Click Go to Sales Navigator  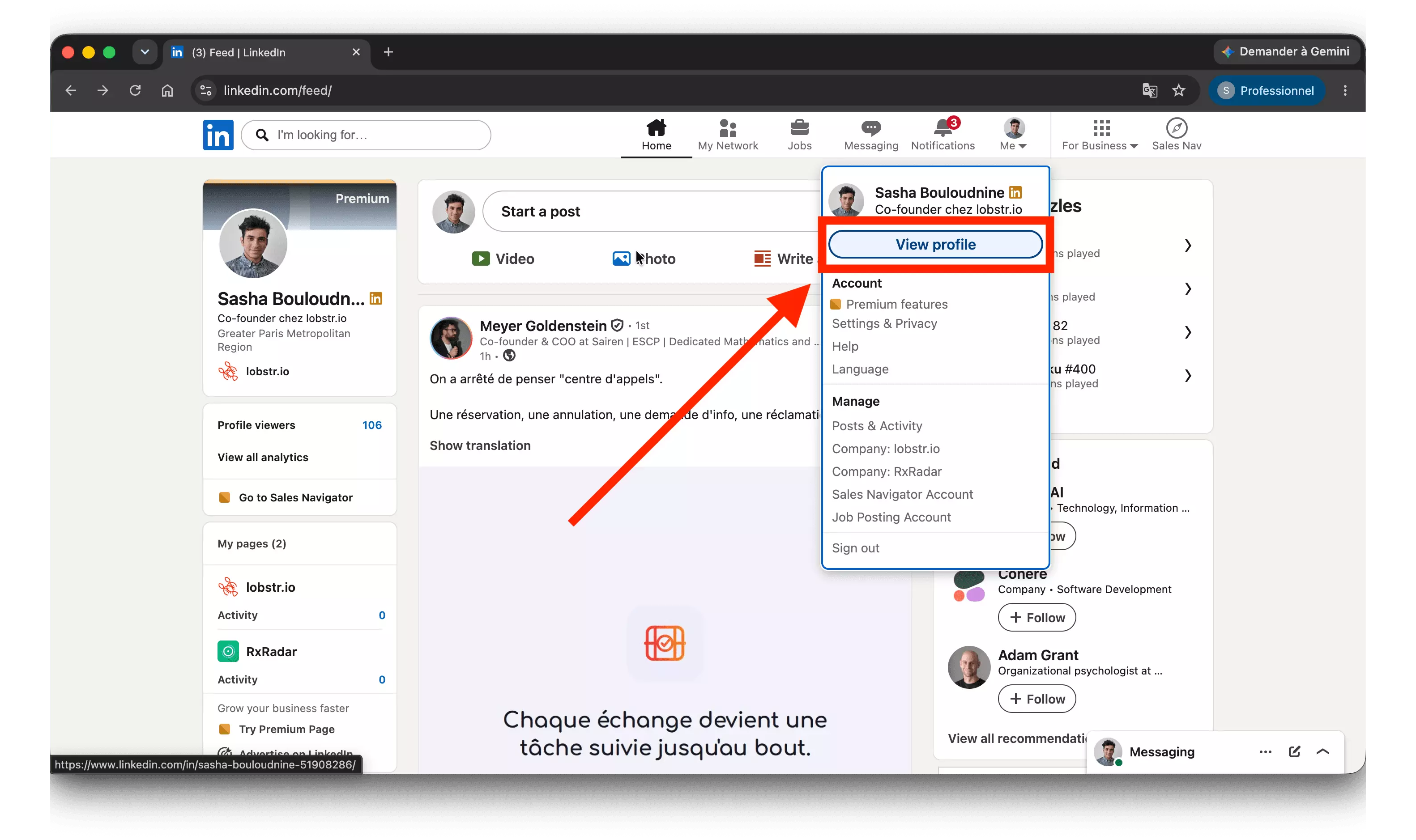[286, 497]
